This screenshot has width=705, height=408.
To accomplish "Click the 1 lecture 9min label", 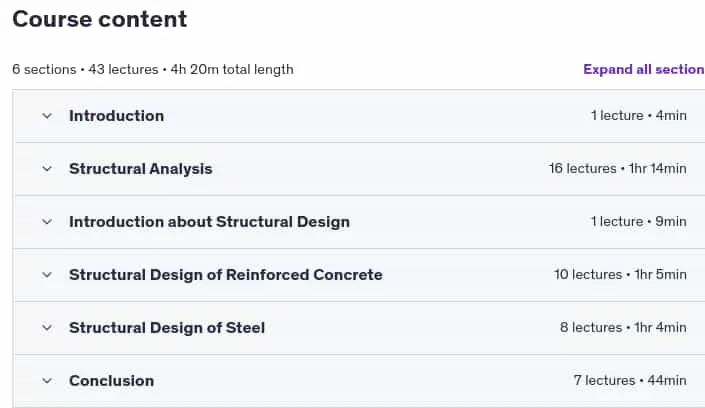I will coord(639,222).
